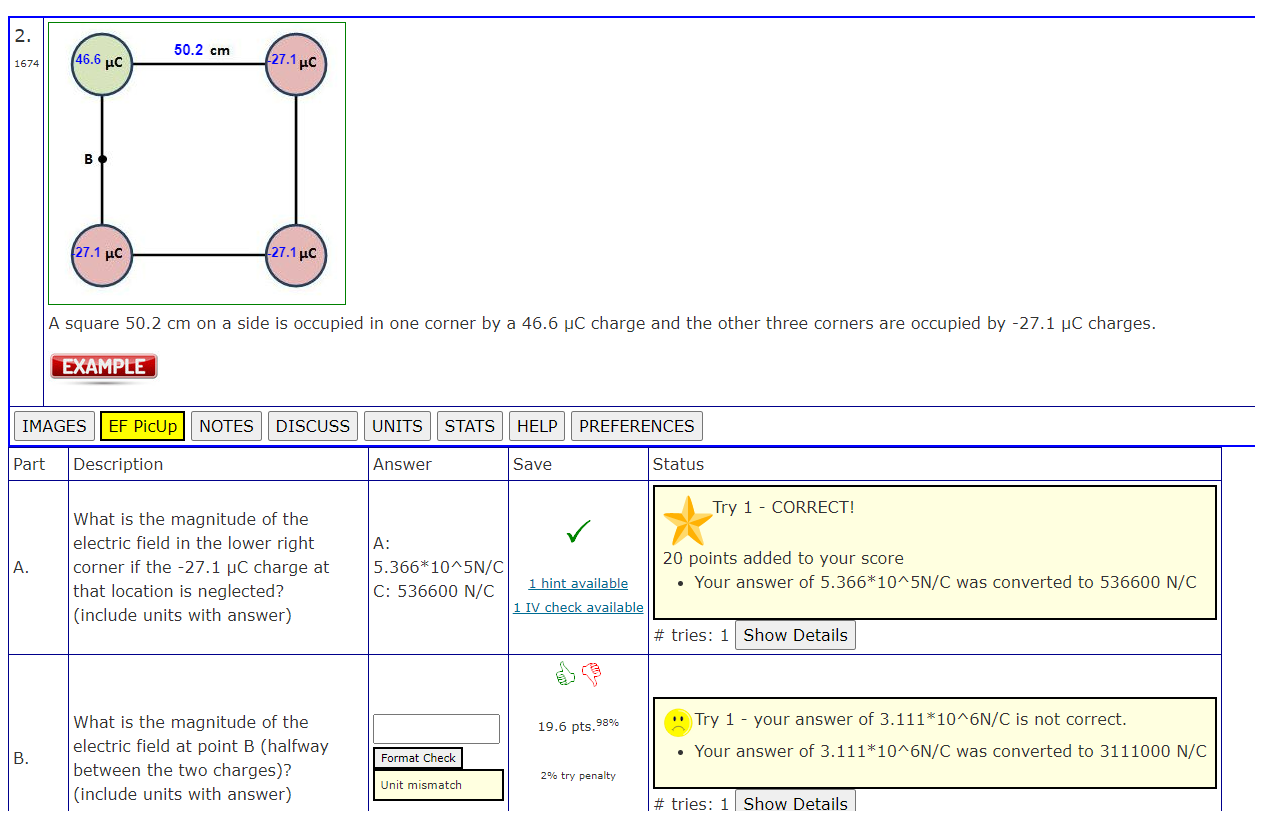Click the top-right -27.1 µC charge circle
Viewport: 1280px width, 836px height.
coord(296,62)
